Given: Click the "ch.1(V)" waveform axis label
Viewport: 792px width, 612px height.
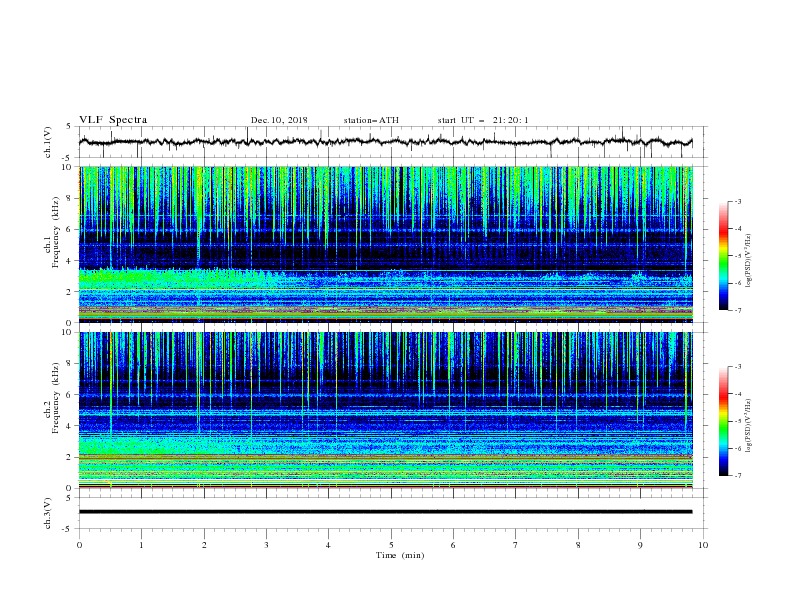Looking at the screenshot, I should 48,142.
